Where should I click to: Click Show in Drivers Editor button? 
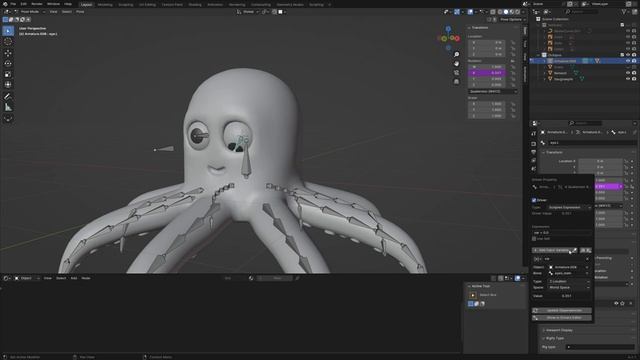coord(562,318)
